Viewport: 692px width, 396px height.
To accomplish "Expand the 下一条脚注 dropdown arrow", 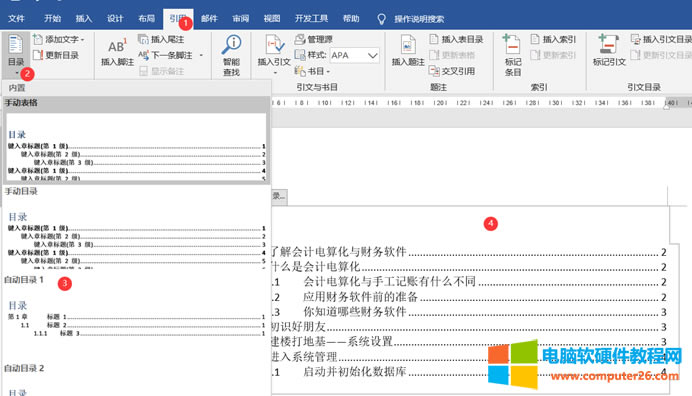I will [x=201, y=55].
